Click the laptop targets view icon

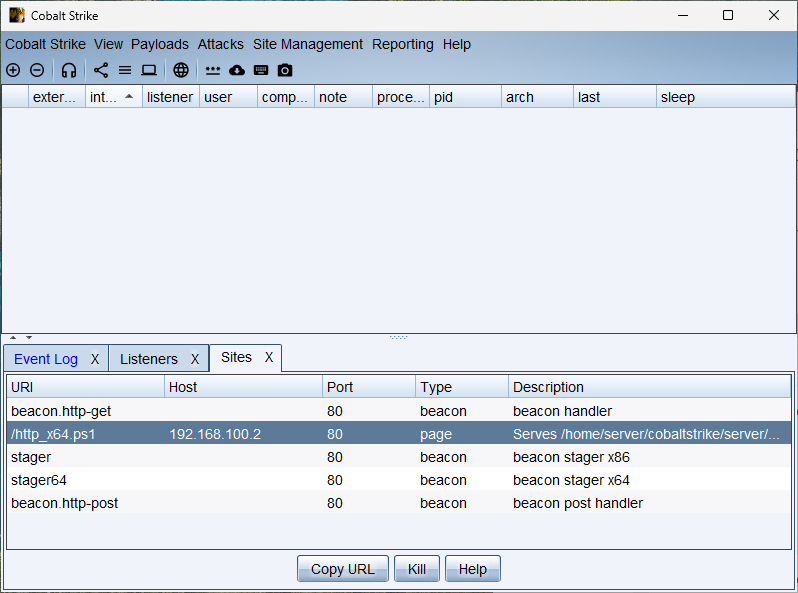tap(149, 70)
